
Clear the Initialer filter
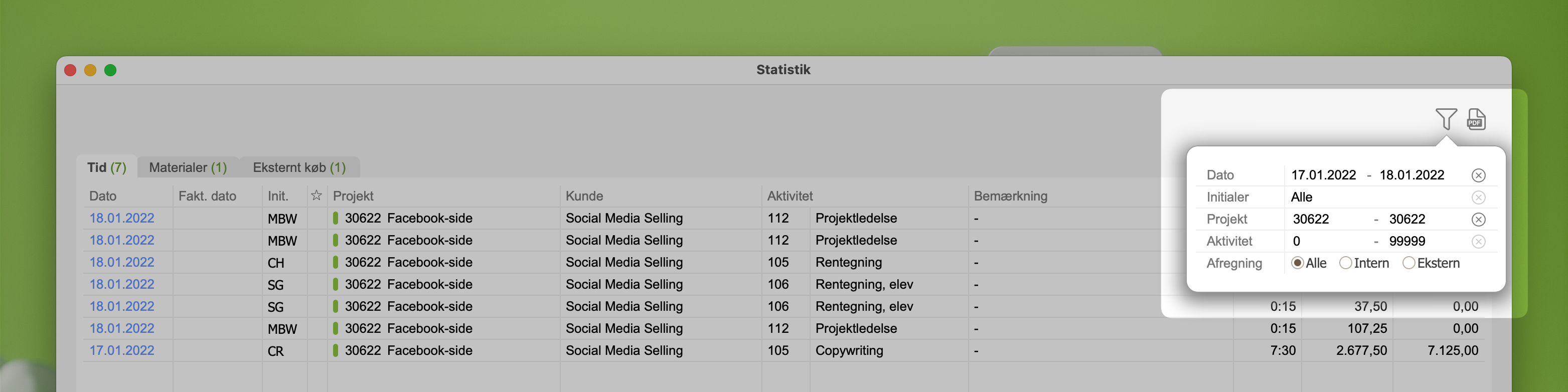pyautogui.click(x=1478, y=197)
